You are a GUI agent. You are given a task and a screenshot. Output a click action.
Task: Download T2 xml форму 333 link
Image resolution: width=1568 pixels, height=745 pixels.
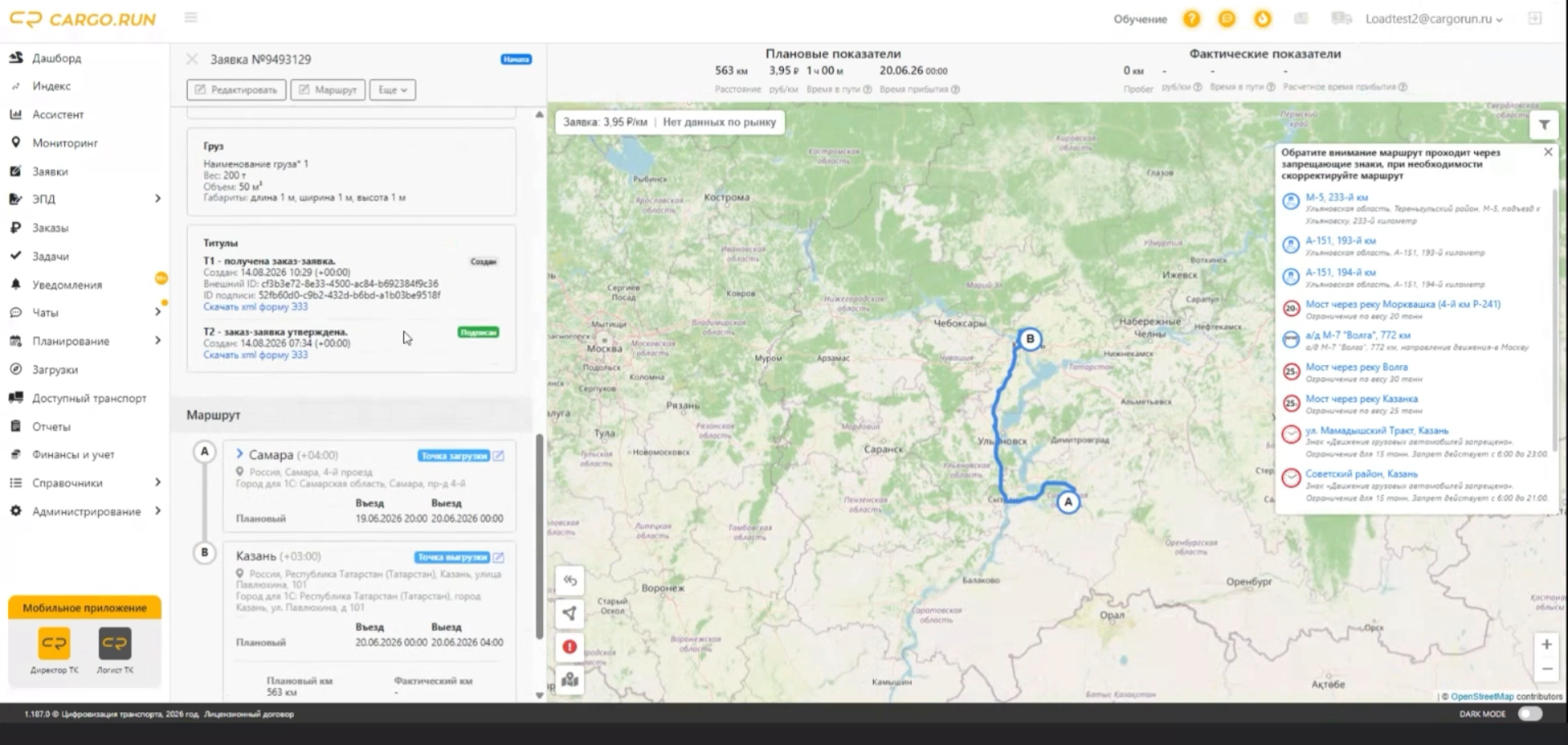[x=256, y=355]
